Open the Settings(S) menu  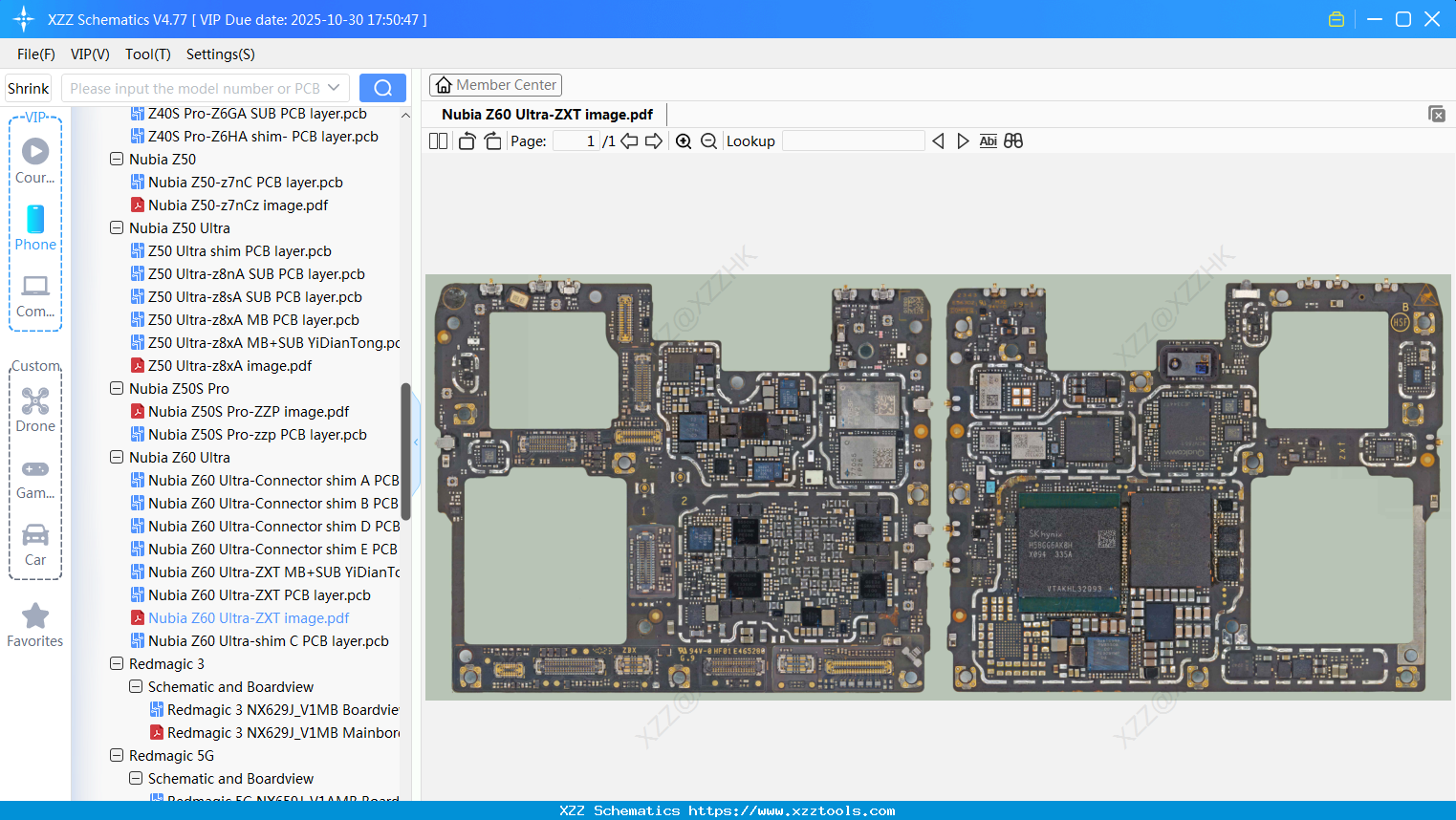(220, 54)
